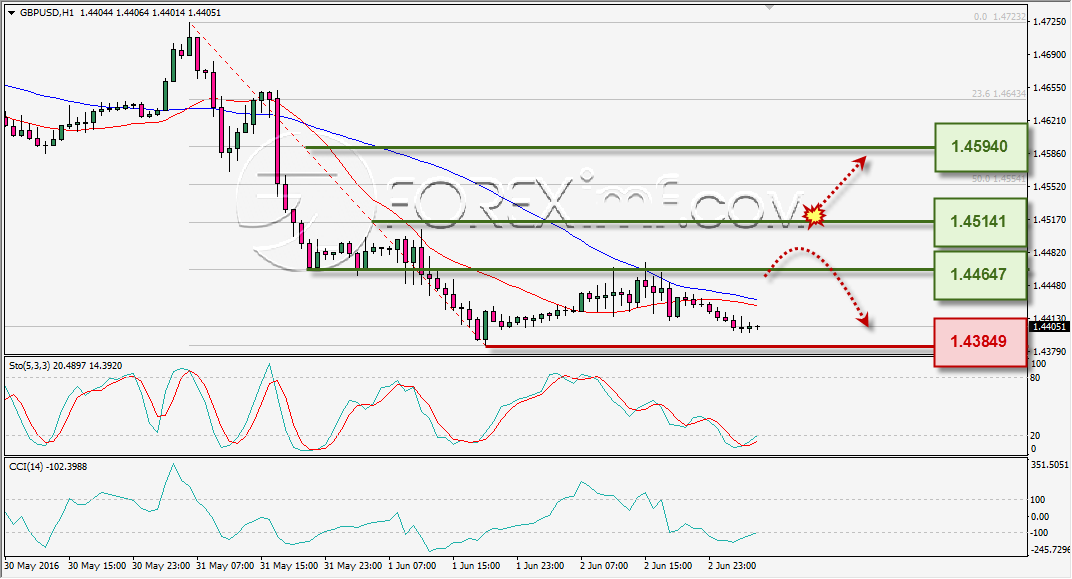Click the OHLC values 1.44044 1.44064 1.44014 1.44051

click(x=150, y=13)
